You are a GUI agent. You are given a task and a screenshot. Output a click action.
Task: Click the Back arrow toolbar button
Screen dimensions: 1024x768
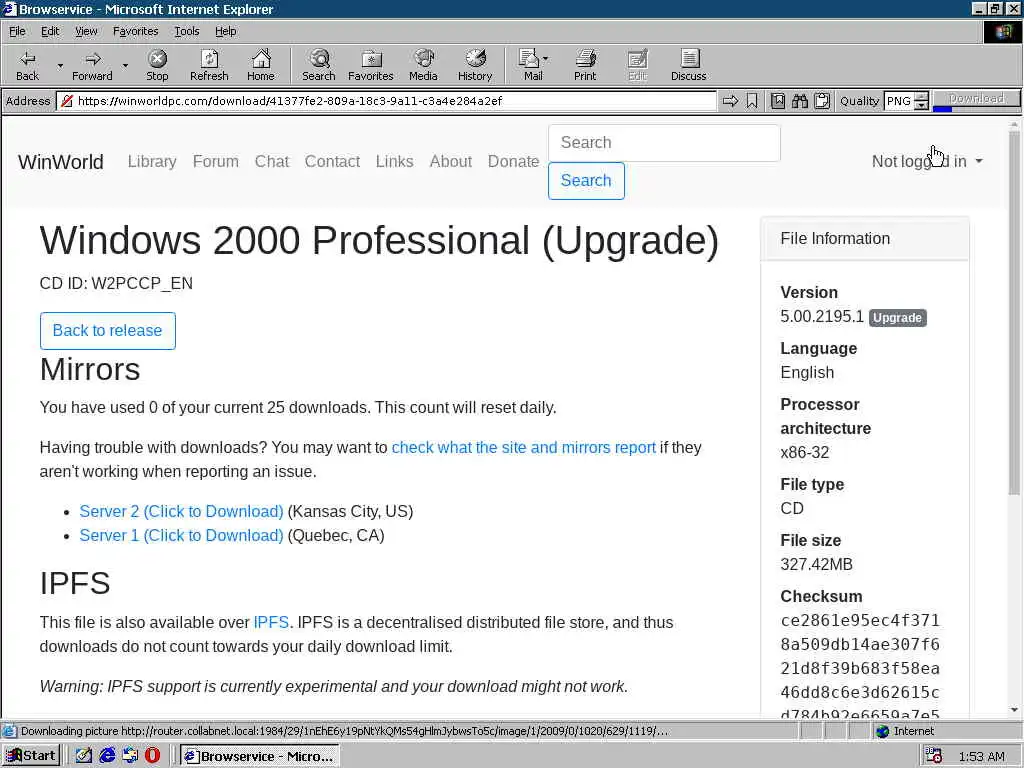[x=27, y=65]
